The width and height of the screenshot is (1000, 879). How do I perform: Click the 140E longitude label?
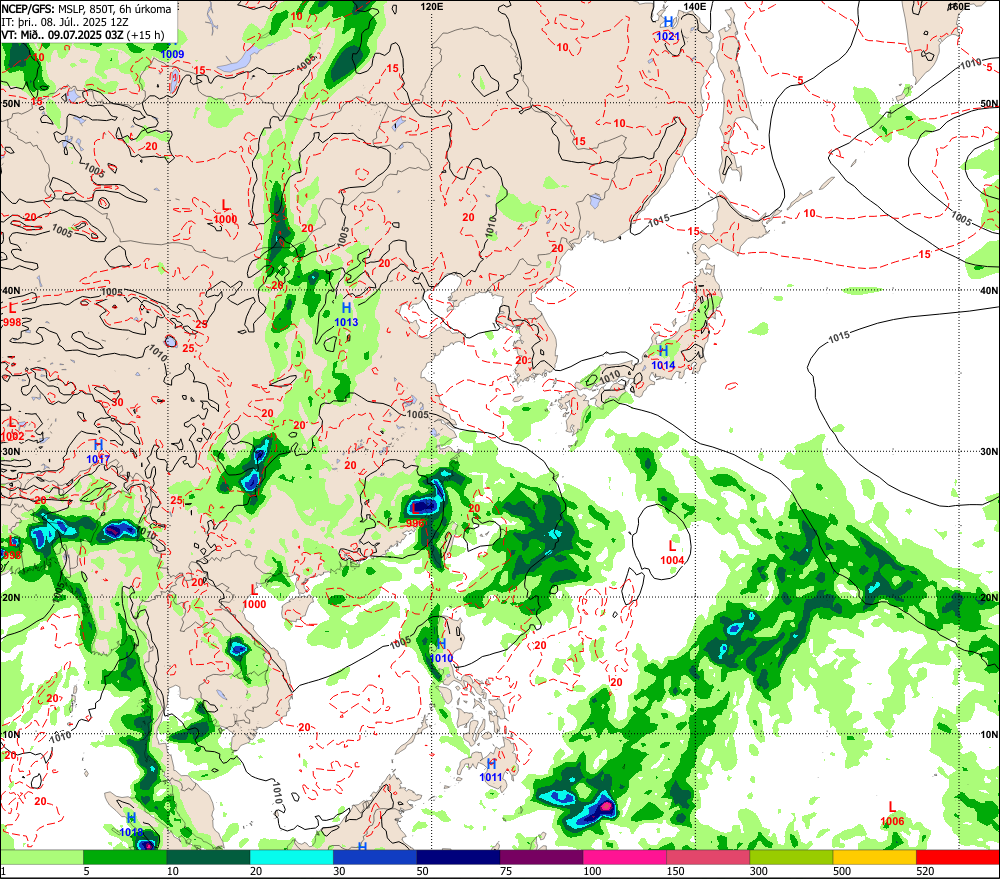[x=695, y=6]
